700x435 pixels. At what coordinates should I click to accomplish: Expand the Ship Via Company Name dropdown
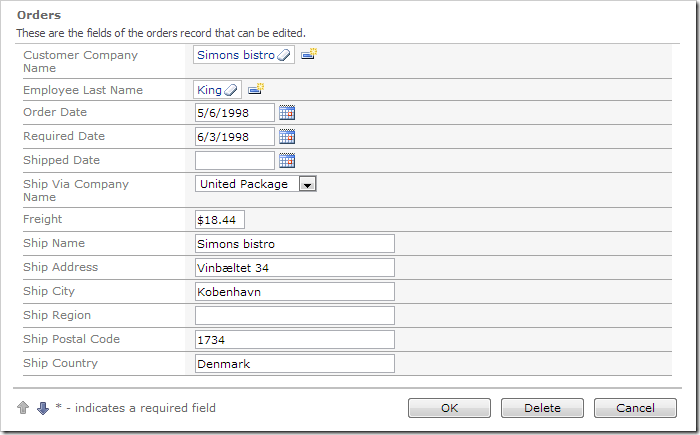[307, 184]
